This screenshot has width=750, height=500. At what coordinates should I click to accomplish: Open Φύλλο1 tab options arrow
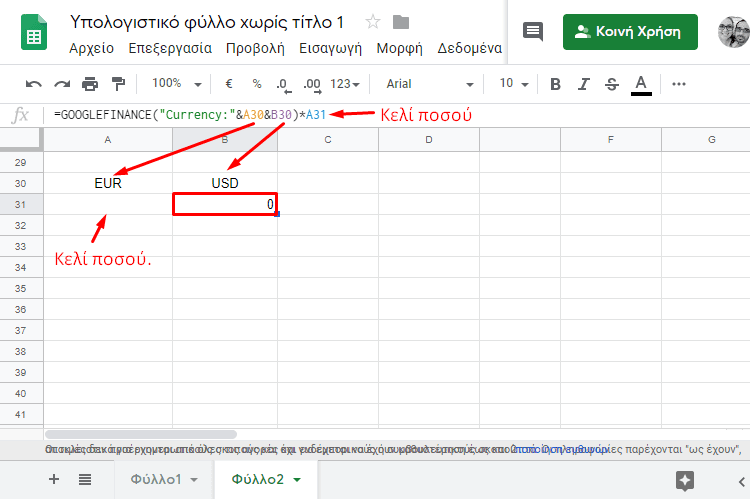194,479
